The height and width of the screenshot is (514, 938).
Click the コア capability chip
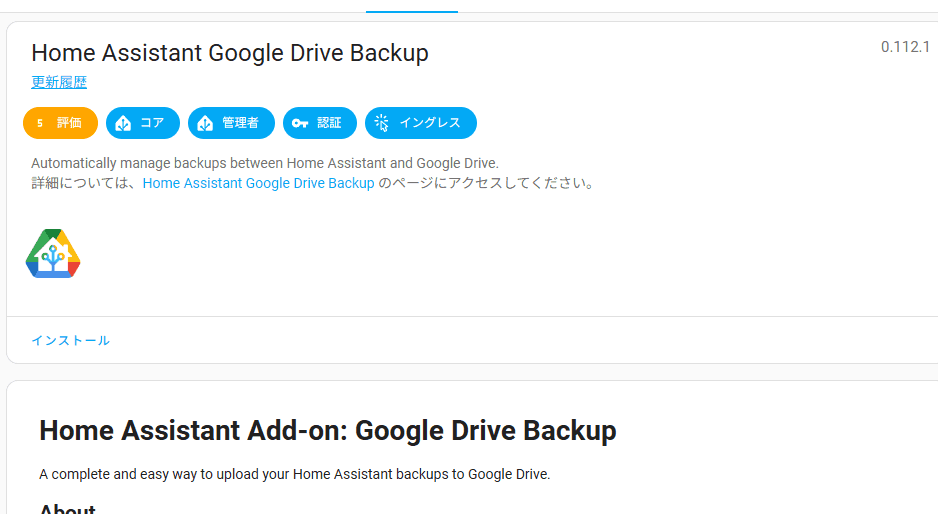[143, 123]
